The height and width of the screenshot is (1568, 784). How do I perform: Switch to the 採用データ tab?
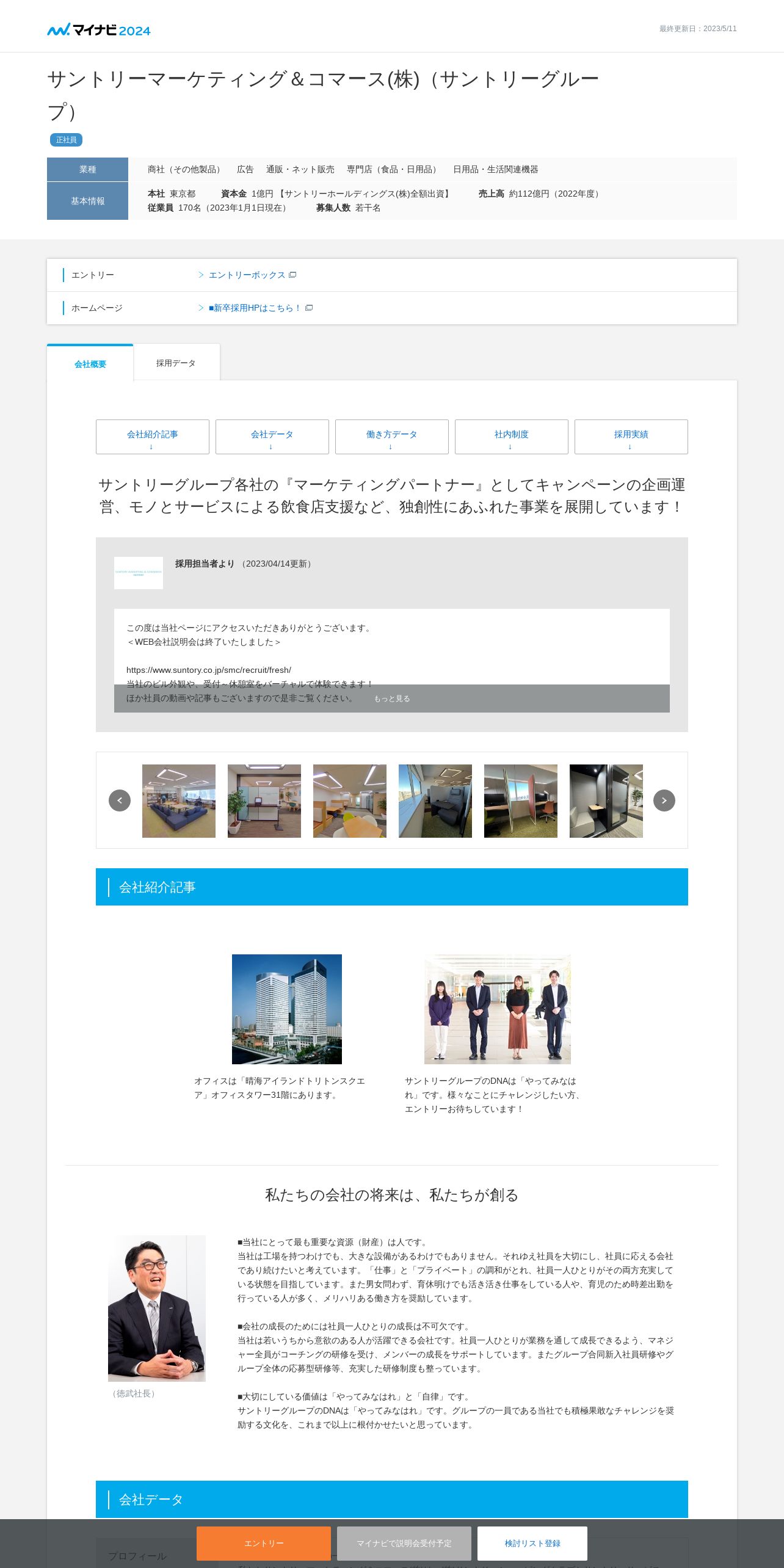[x=176, y=363]
